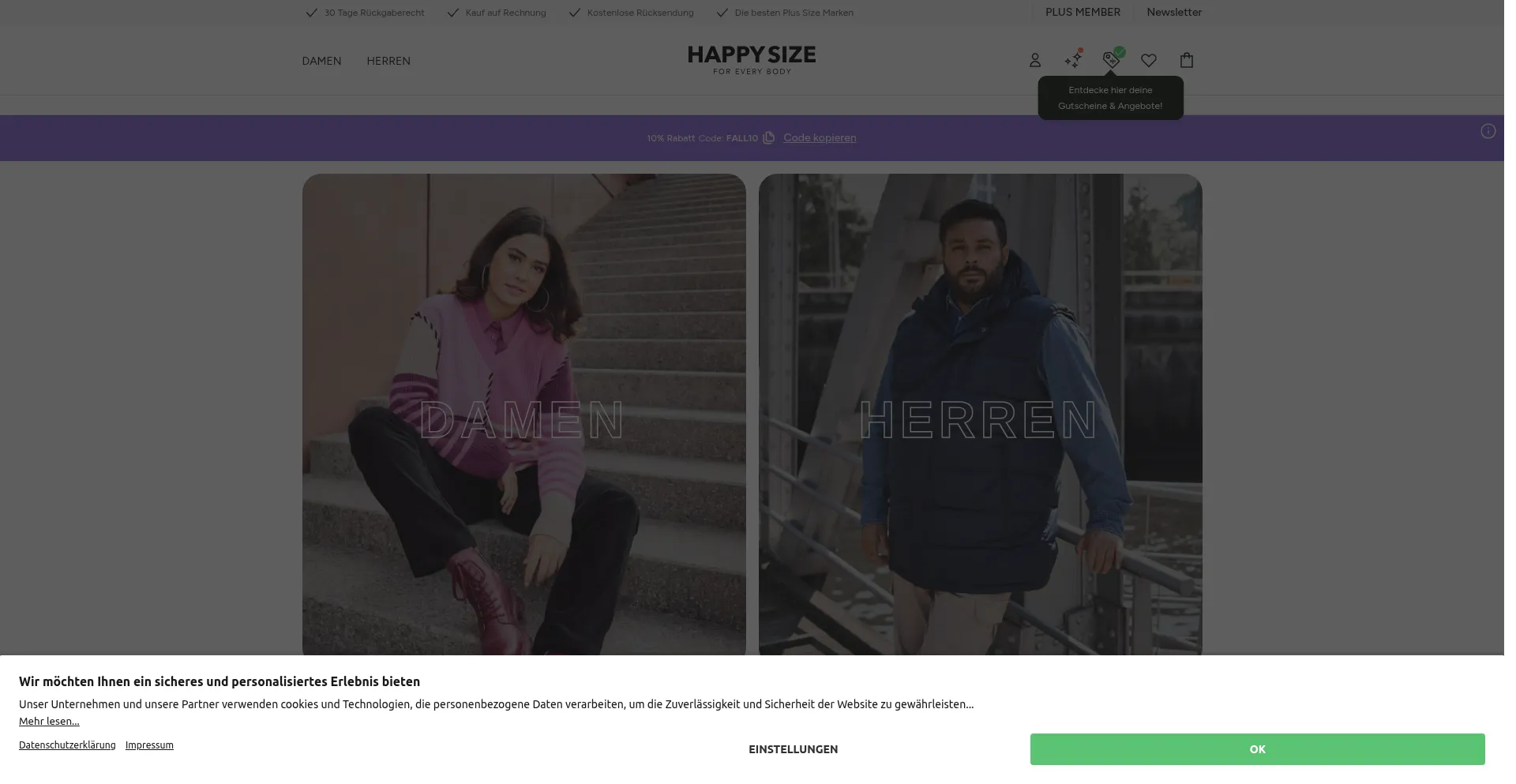Viewport: 1516px width, 784px height.
Task: Click the Happy Size logo
Action: (x=751, y=60)
